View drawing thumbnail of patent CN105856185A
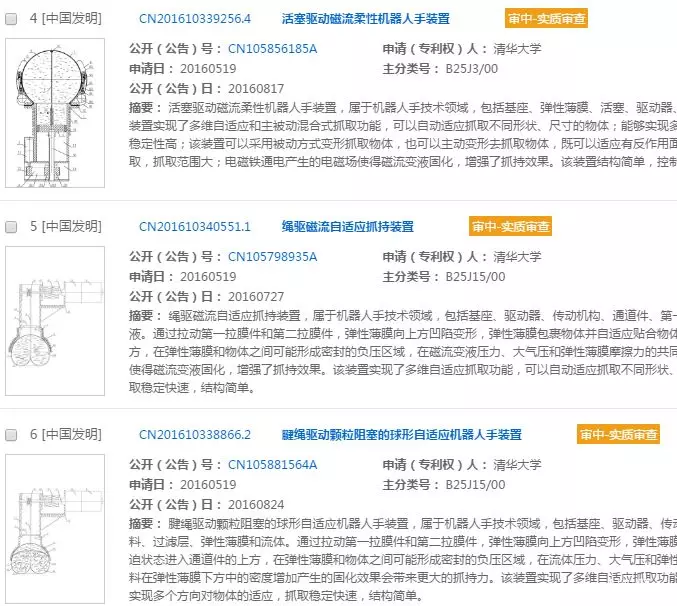Screen dimensions: 677x606 pyautogui.click(x=55, y=113)
